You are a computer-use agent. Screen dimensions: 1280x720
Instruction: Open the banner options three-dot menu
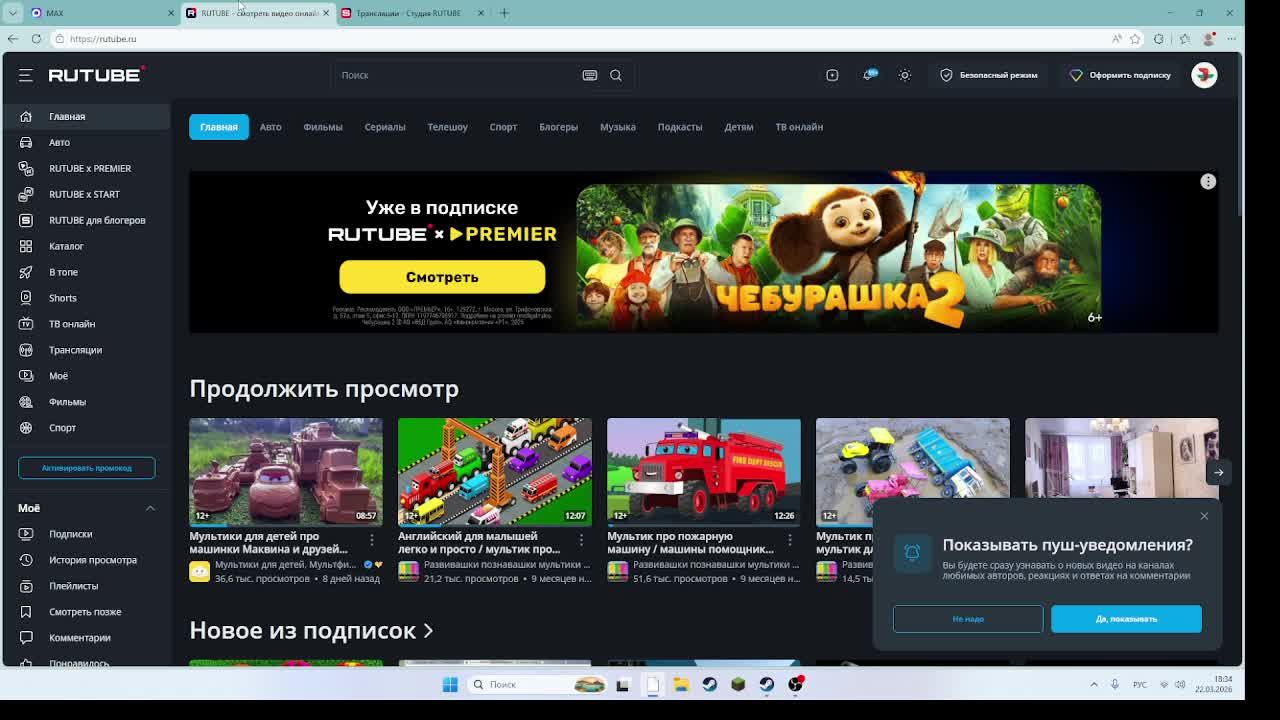(1208, 181)
